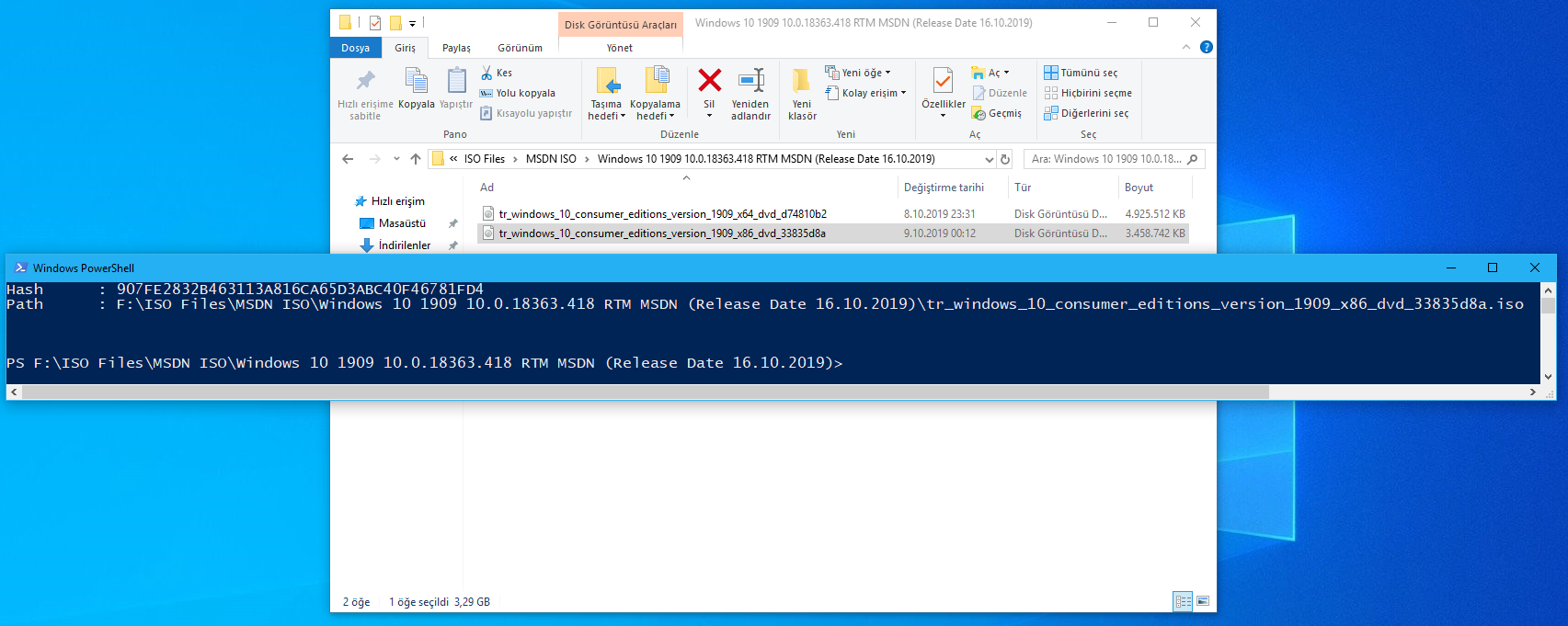
Task: Click the Düzenle ribbon button
Action: [1000, 93]
